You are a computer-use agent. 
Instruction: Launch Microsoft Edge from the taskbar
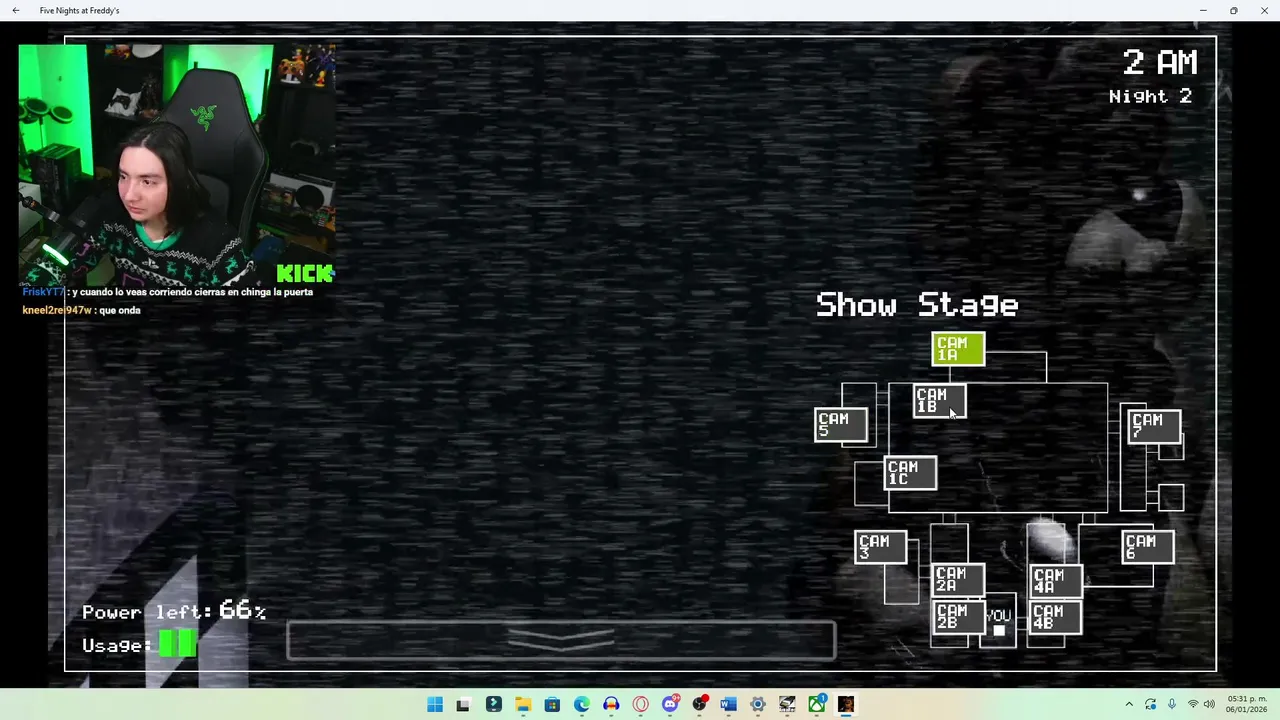click(x=582, y=705)
